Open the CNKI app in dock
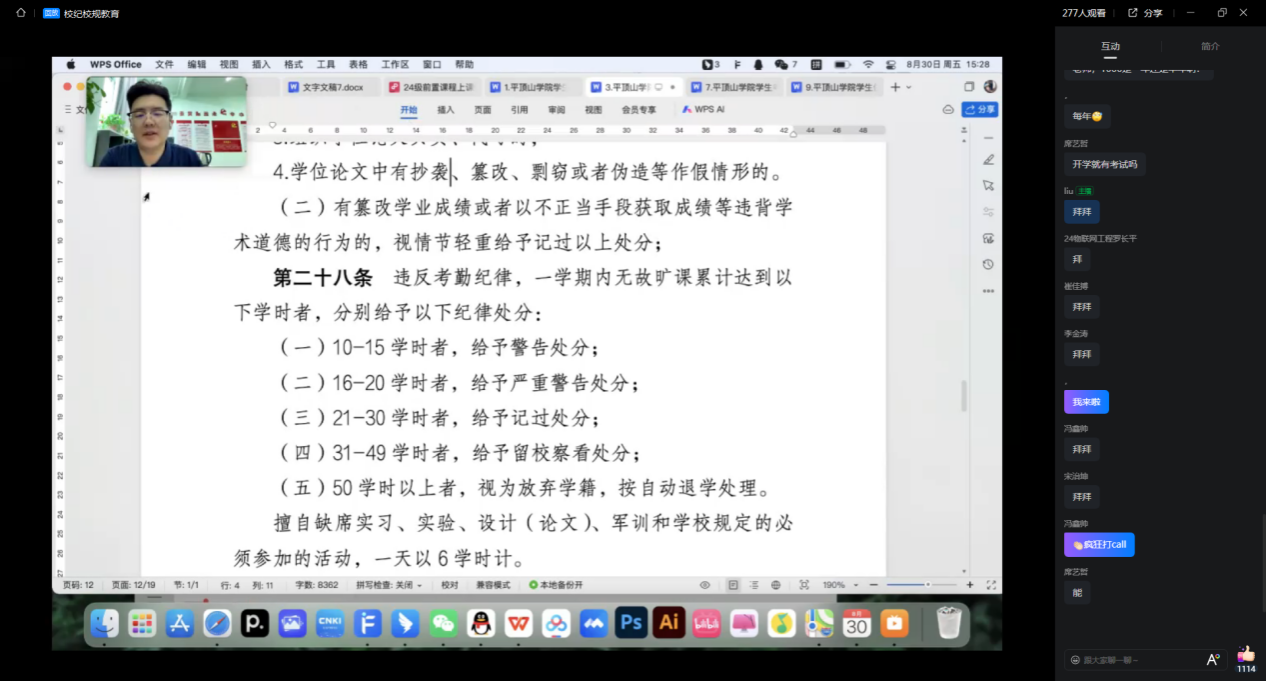 [330, 624]
